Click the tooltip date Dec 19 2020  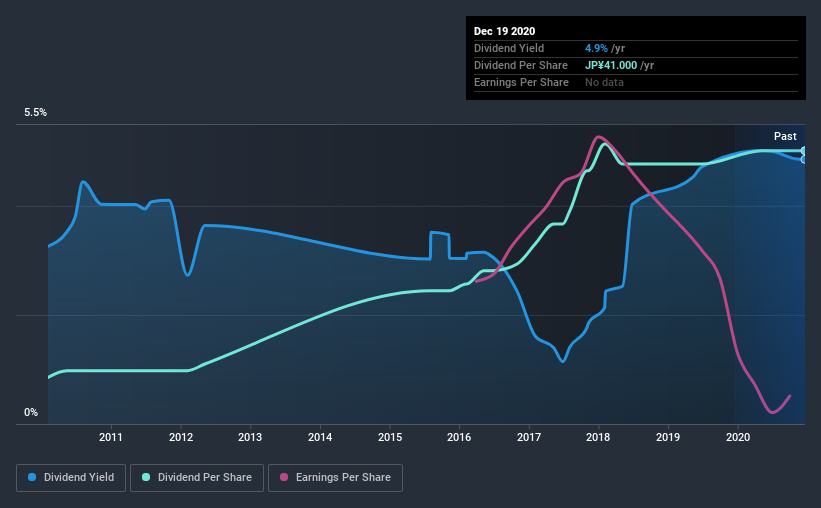[507, 31]
